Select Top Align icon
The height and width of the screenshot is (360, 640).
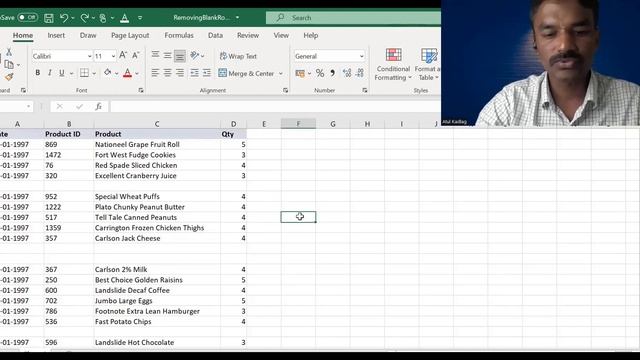tap(155, 55)
